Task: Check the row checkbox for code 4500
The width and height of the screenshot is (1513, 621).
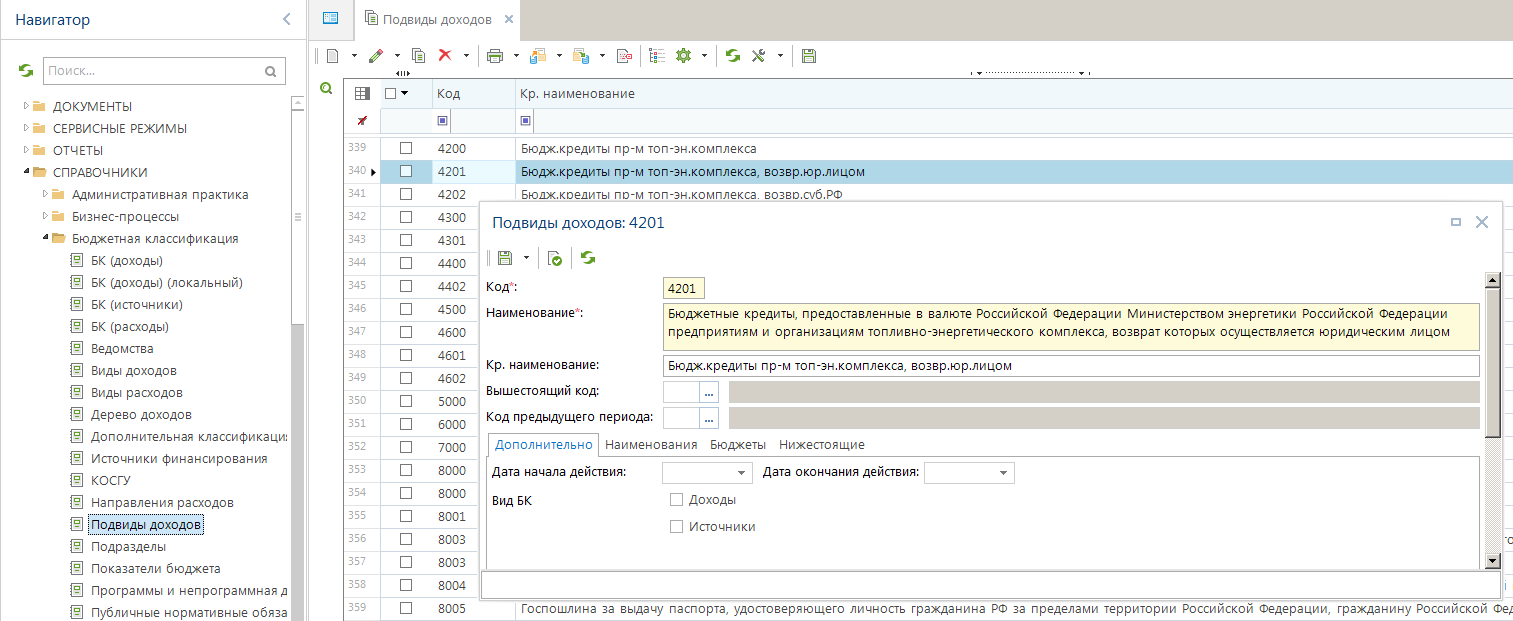Action: [x=406, y=309]
